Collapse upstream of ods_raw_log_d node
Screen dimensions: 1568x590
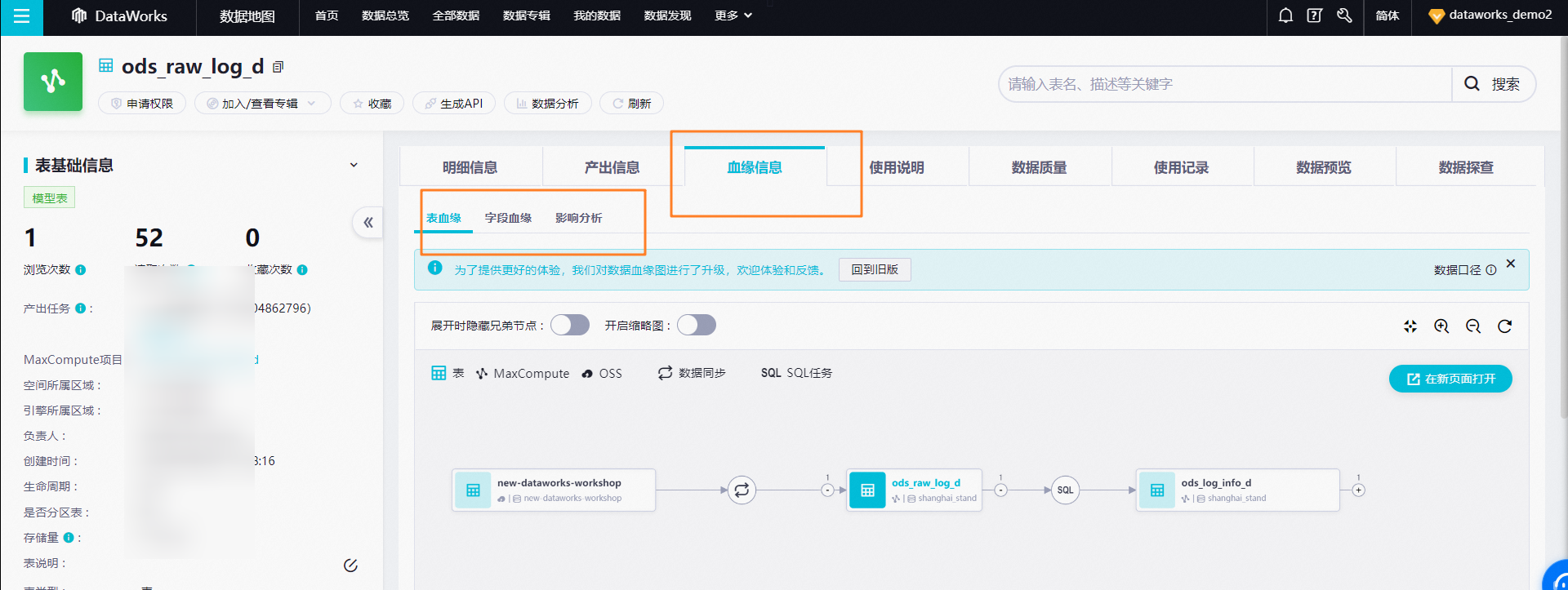point(827,490)
